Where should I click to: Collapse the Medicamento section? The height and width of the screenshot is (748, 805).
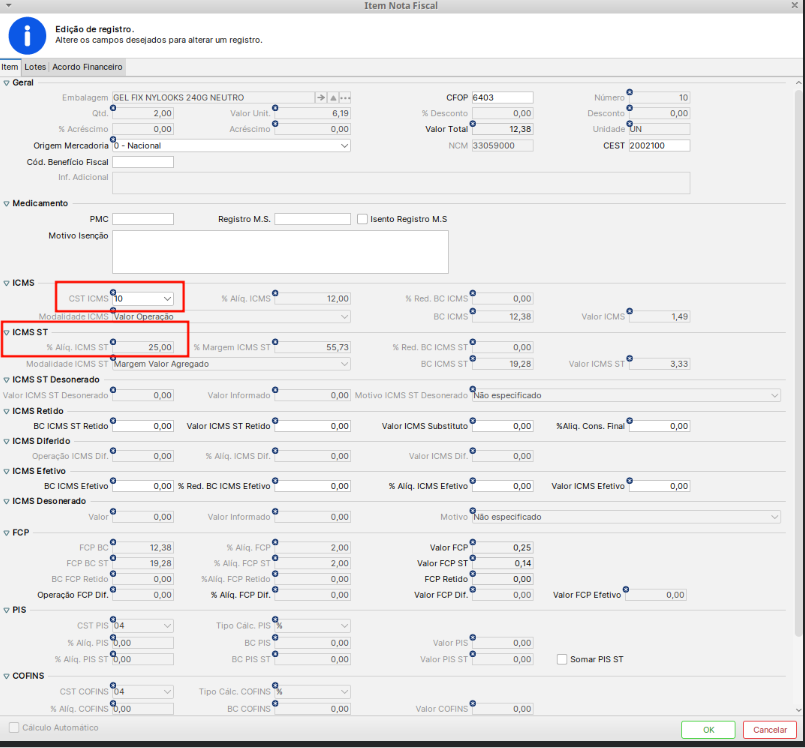point(6,203)
